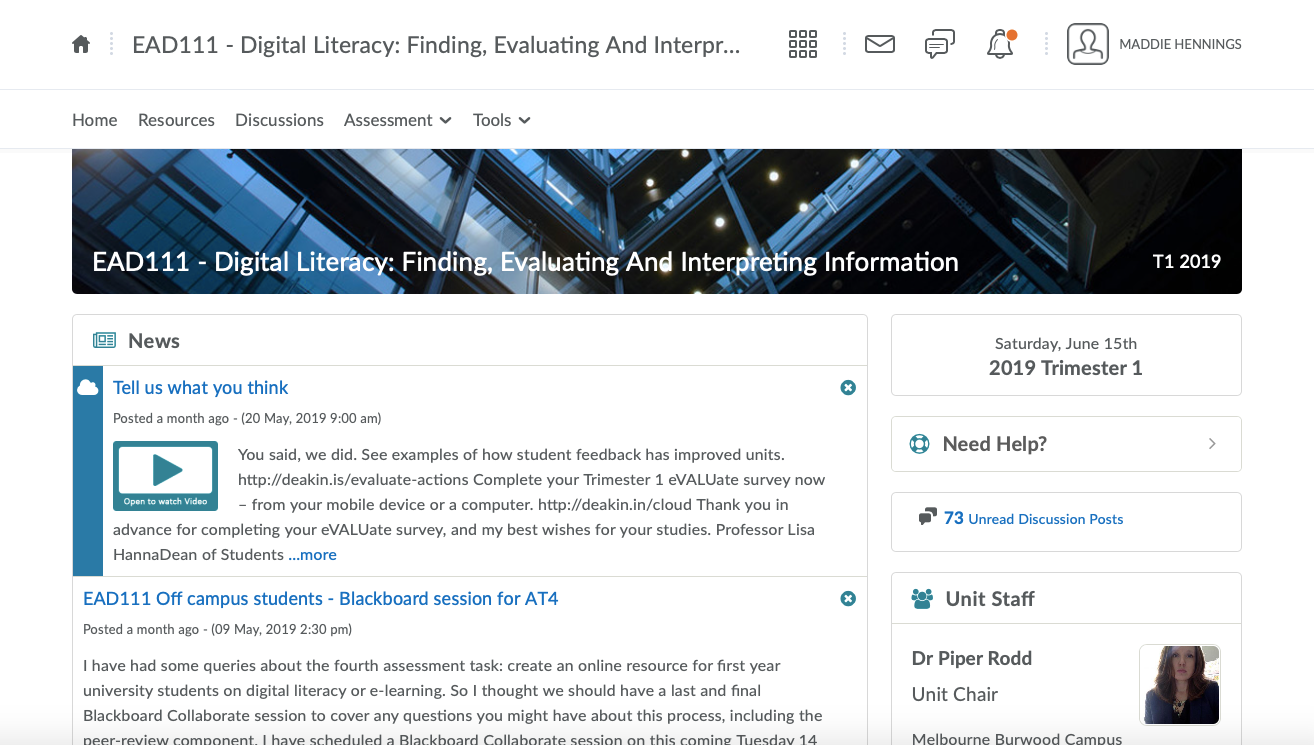The width and height of the screenshot is (1314, 745).
Task: Click the '2019 Trimester 1' text
Action: click(x=1066, y=368)
